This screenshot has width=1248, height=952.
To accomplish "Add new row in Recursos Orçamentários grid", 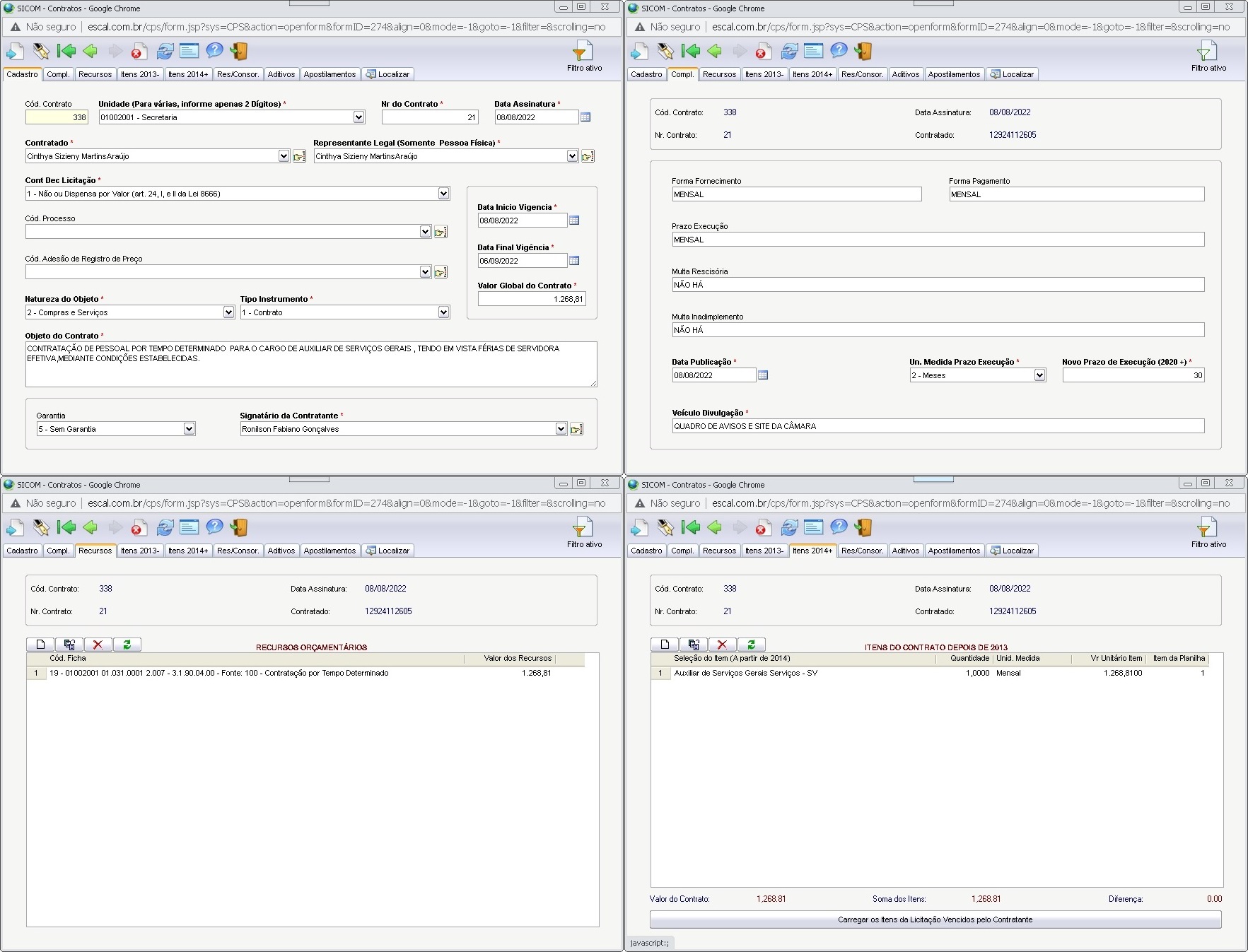I will (x=40, y=645).
